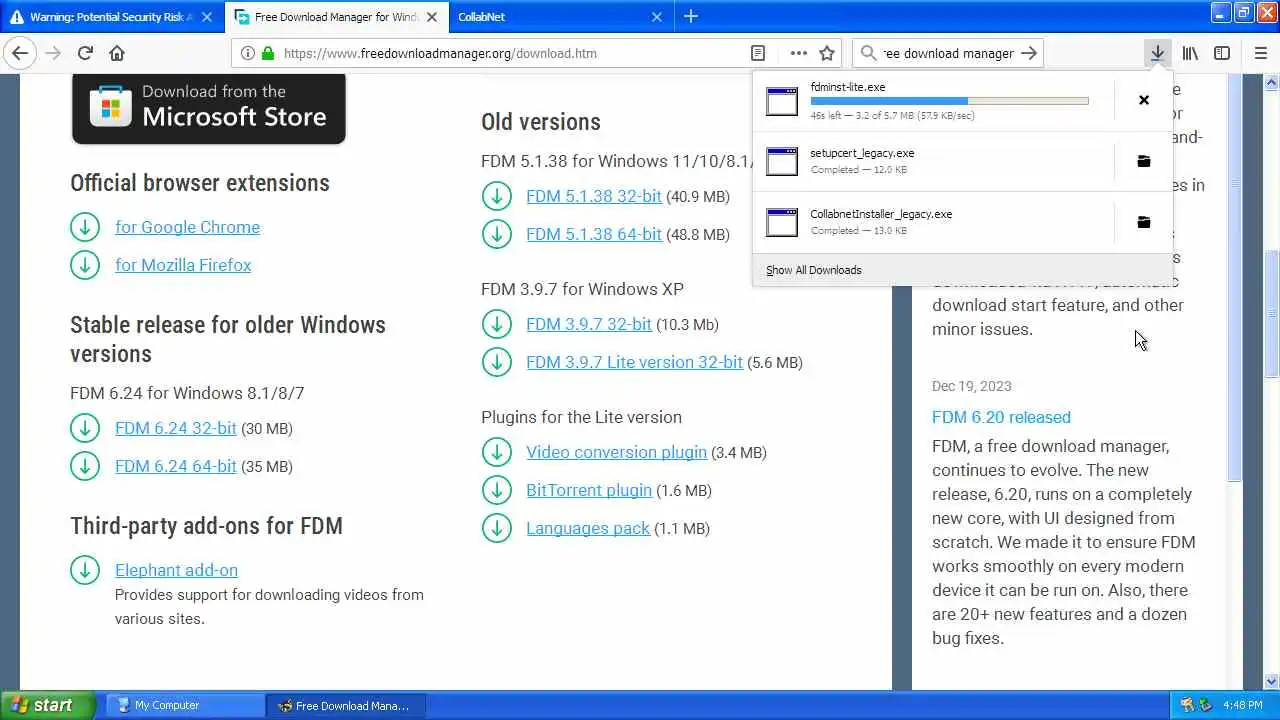The height and width of the screenshot is (720, 1280).
Task: Open a new browser tab
Action: tap(691, 16)
